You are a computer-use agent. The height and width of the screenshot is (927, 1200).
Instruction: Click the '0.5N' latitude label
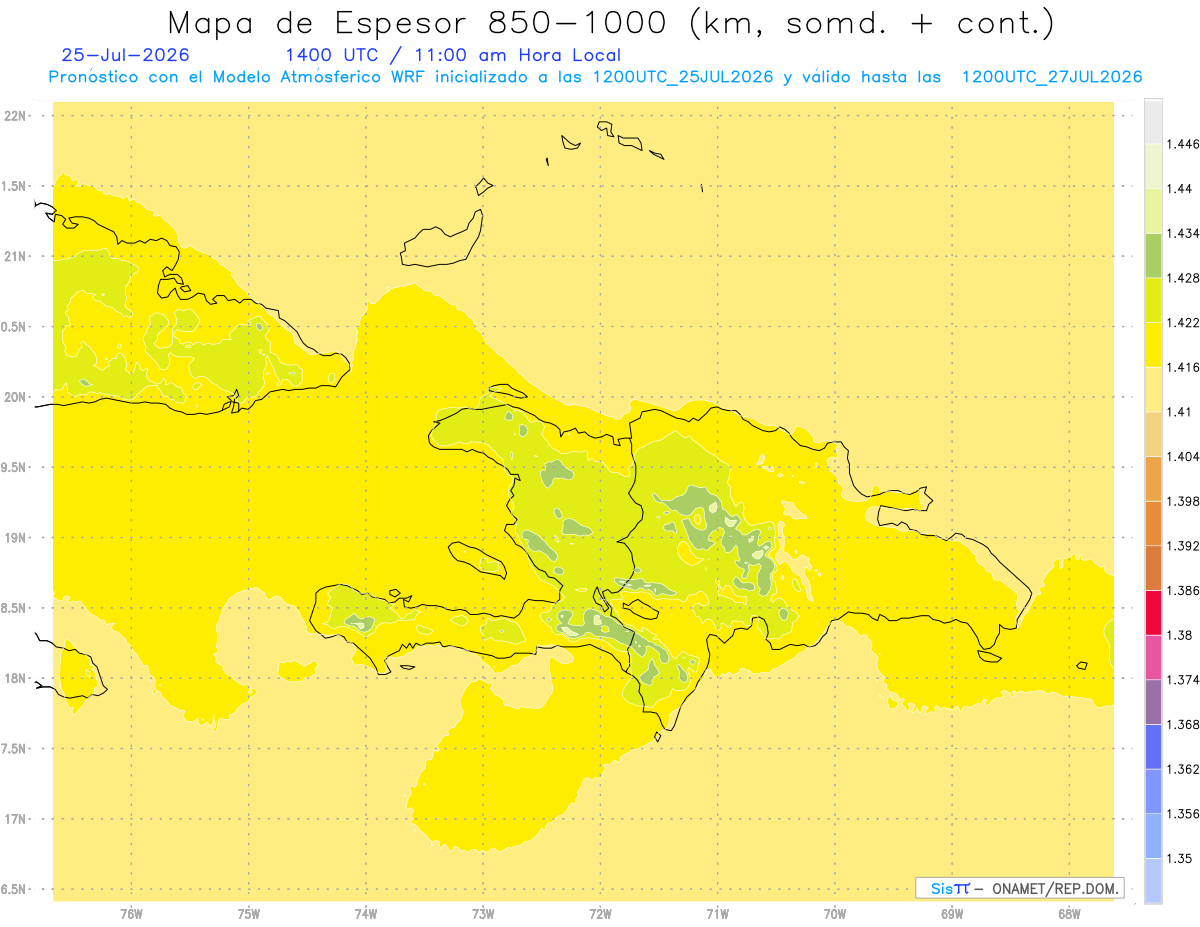15,327
